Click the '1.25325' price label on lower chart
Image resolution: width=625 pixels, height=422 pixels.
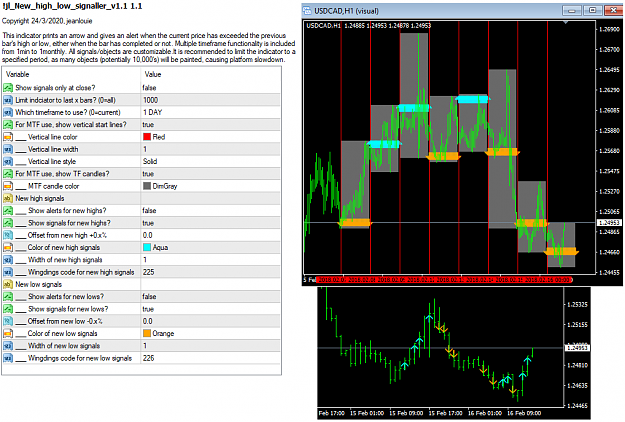point(578,304)
